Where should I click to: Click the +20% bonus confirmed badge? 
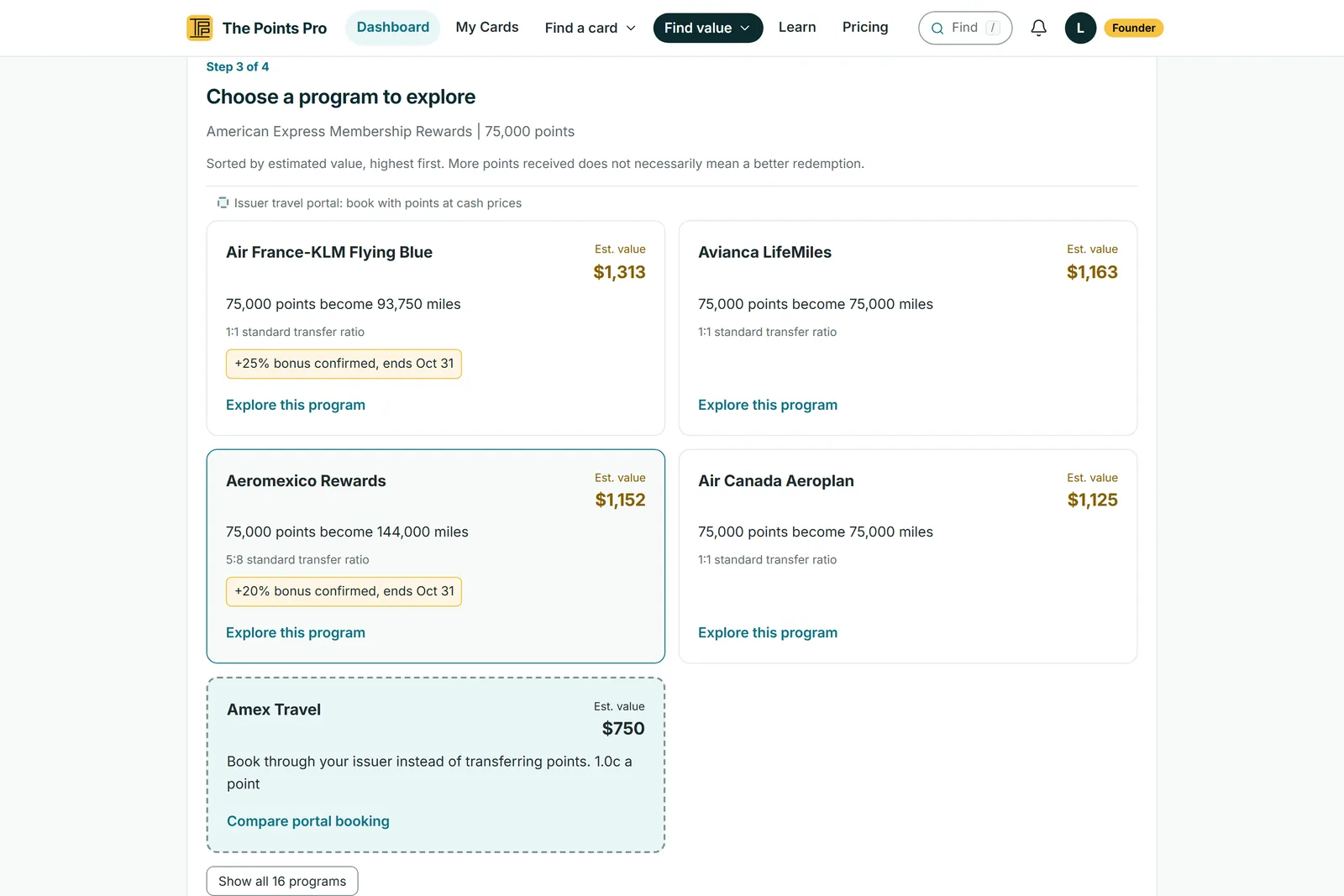344,591
